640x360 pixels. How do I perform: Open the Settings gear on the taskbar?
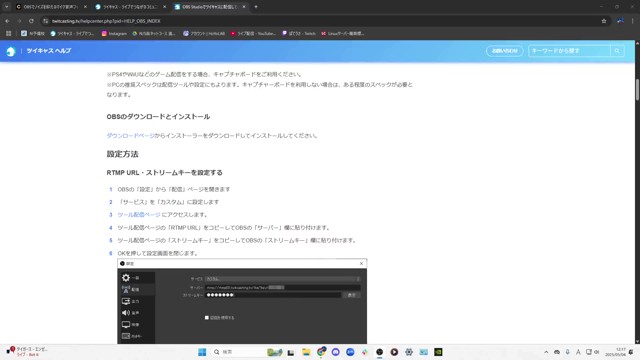(409, 352)
